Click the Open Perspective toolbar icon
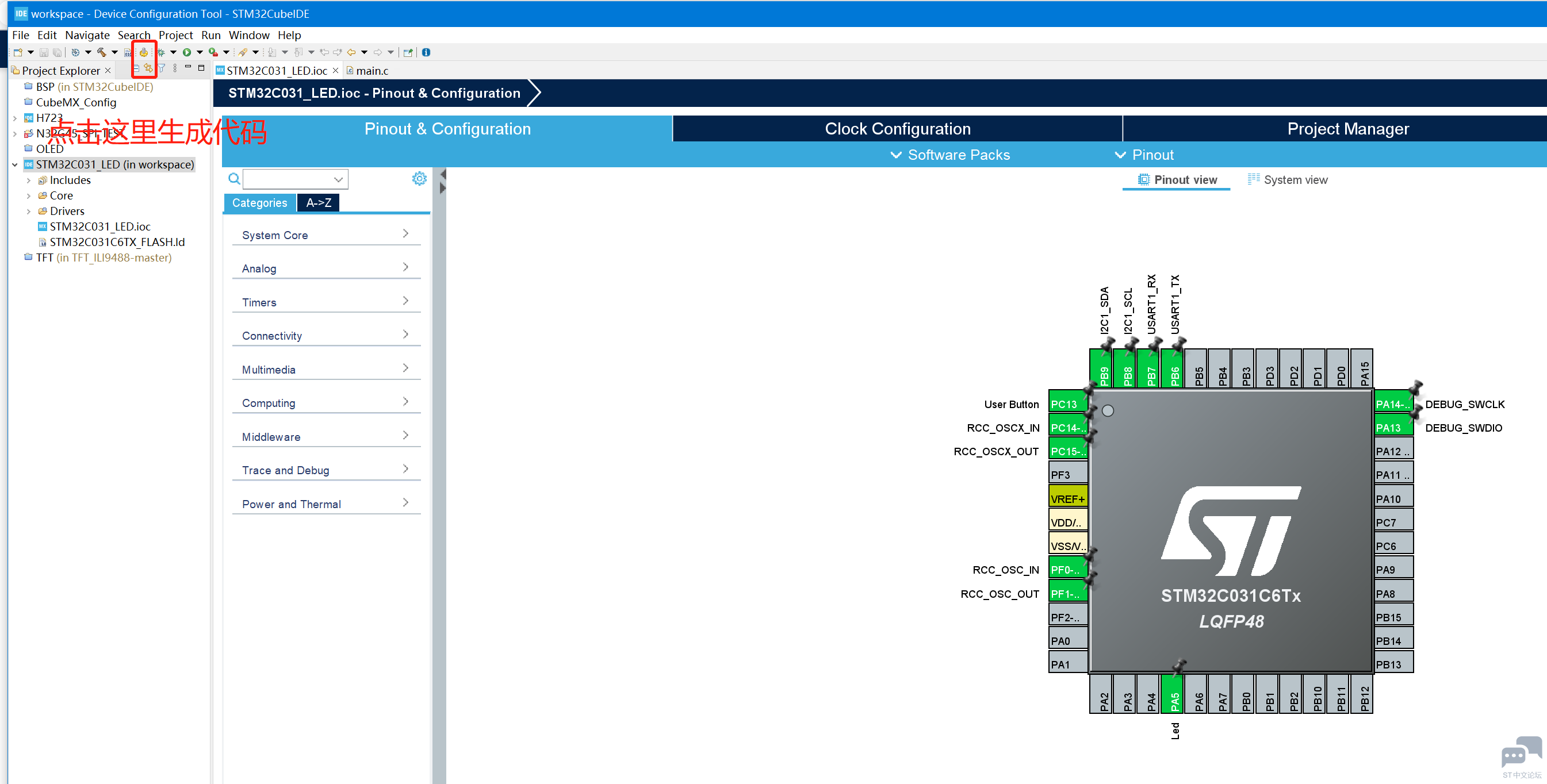Screen dimensions: 1547x784 click(408, 52)
